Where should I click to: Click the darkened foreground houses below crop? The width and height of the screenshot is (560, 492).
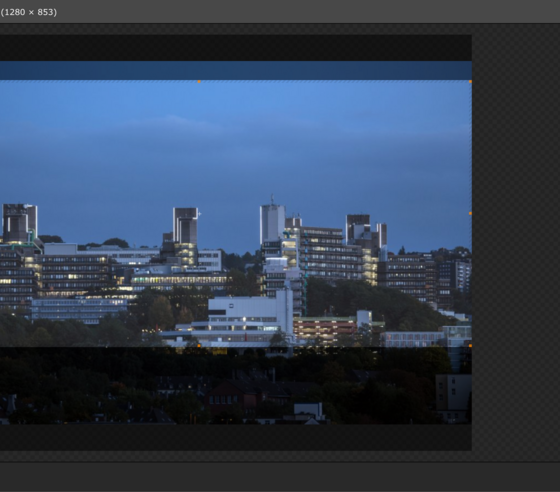point(236,386)
